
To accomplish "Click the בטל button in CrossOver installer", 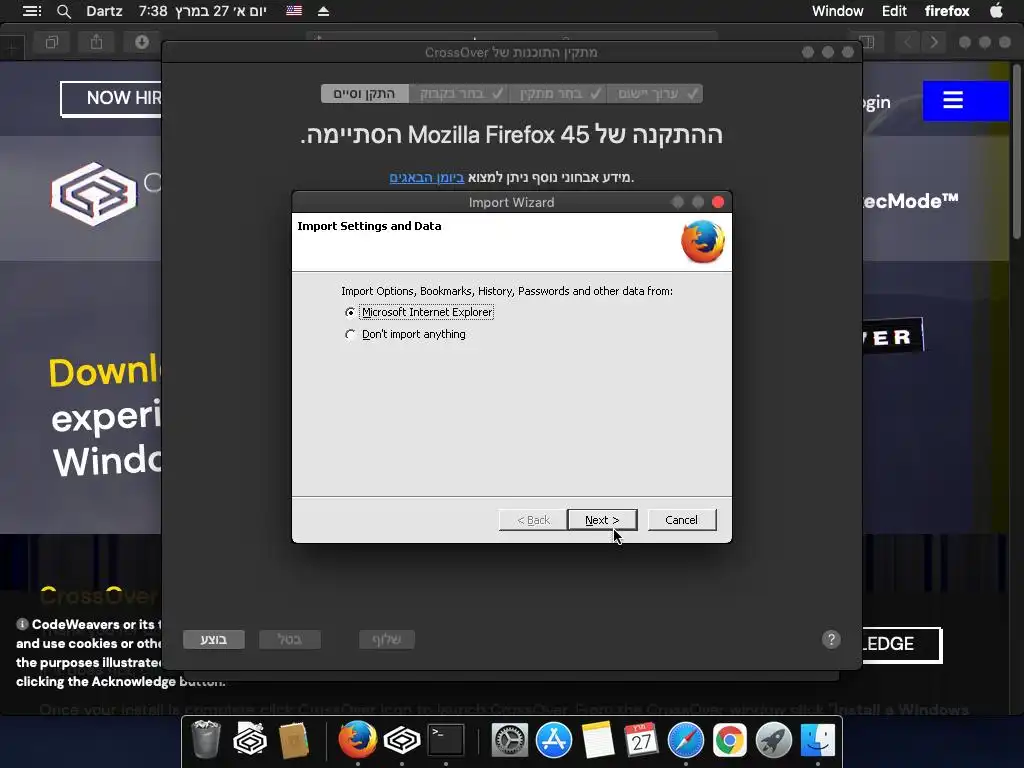I will click(289, 639).
